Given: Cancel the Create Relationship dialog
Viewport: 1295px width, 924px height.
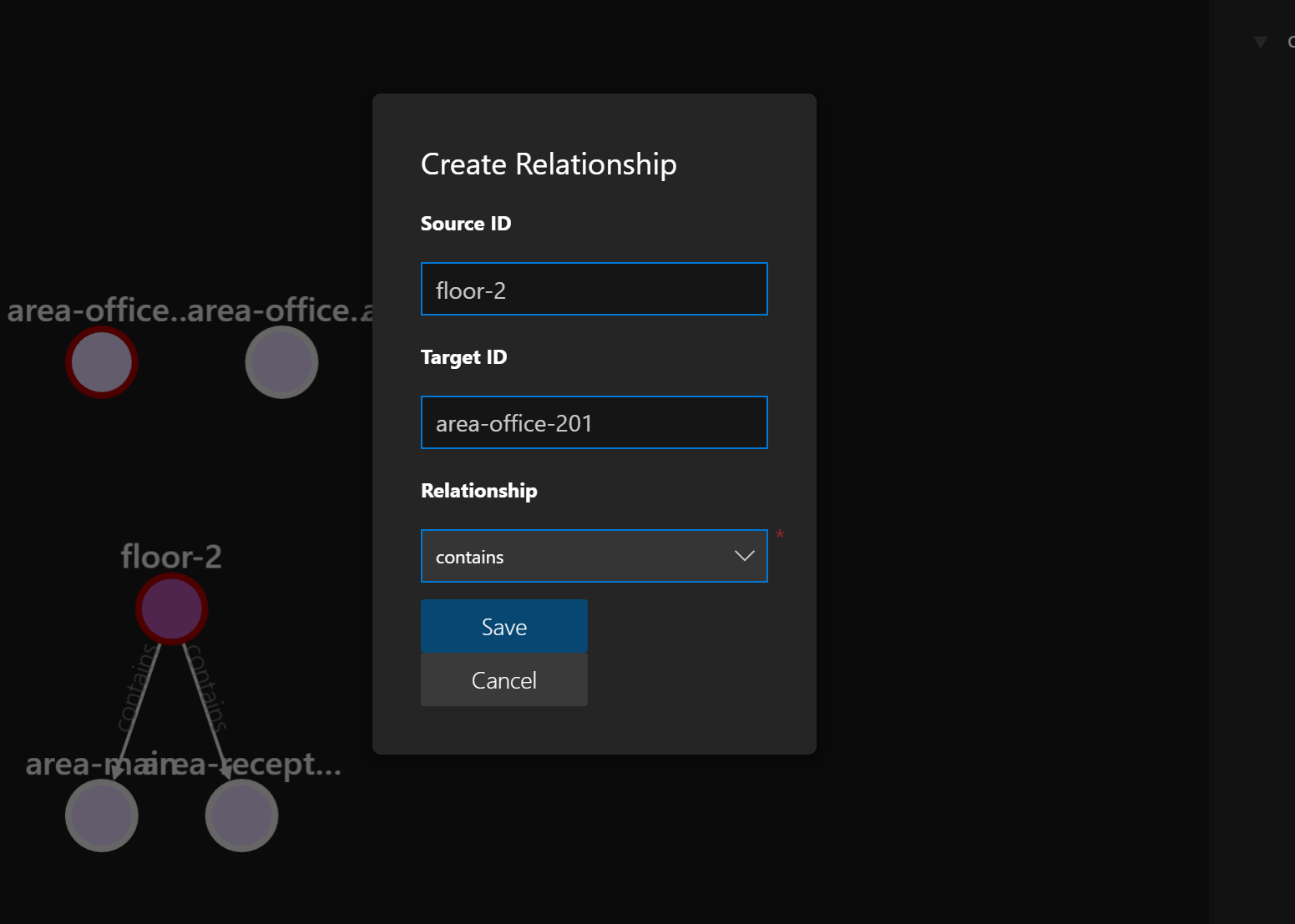Looking at the screenshot, I should point(503,679).
